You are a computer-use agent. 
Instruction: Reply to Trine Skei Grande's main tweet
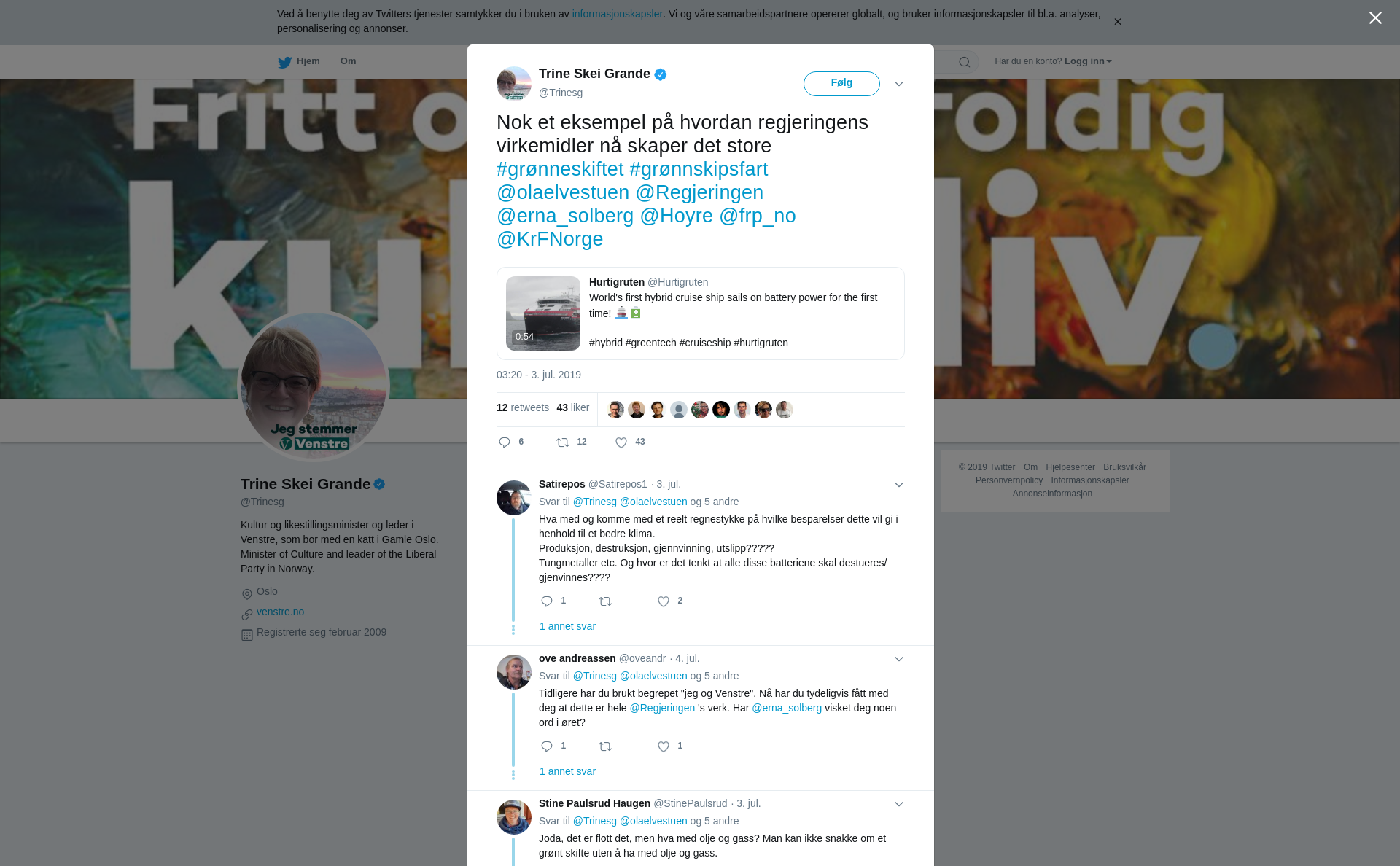pyautogui.click(x=505, y=442)
